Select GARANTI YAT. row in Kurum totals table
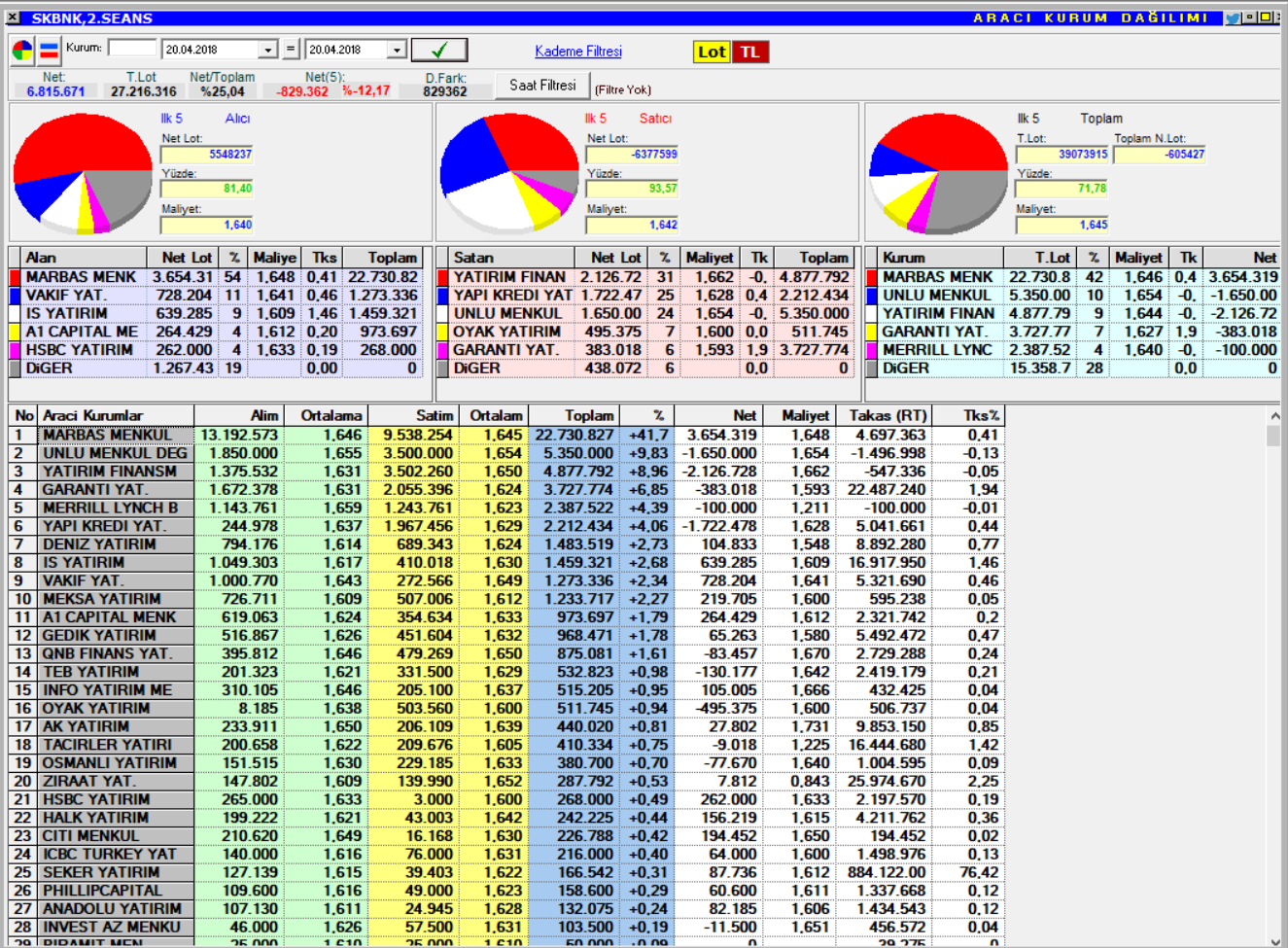The height and width of the screenshot is (948, 1288). click(x=1073, y=332)
